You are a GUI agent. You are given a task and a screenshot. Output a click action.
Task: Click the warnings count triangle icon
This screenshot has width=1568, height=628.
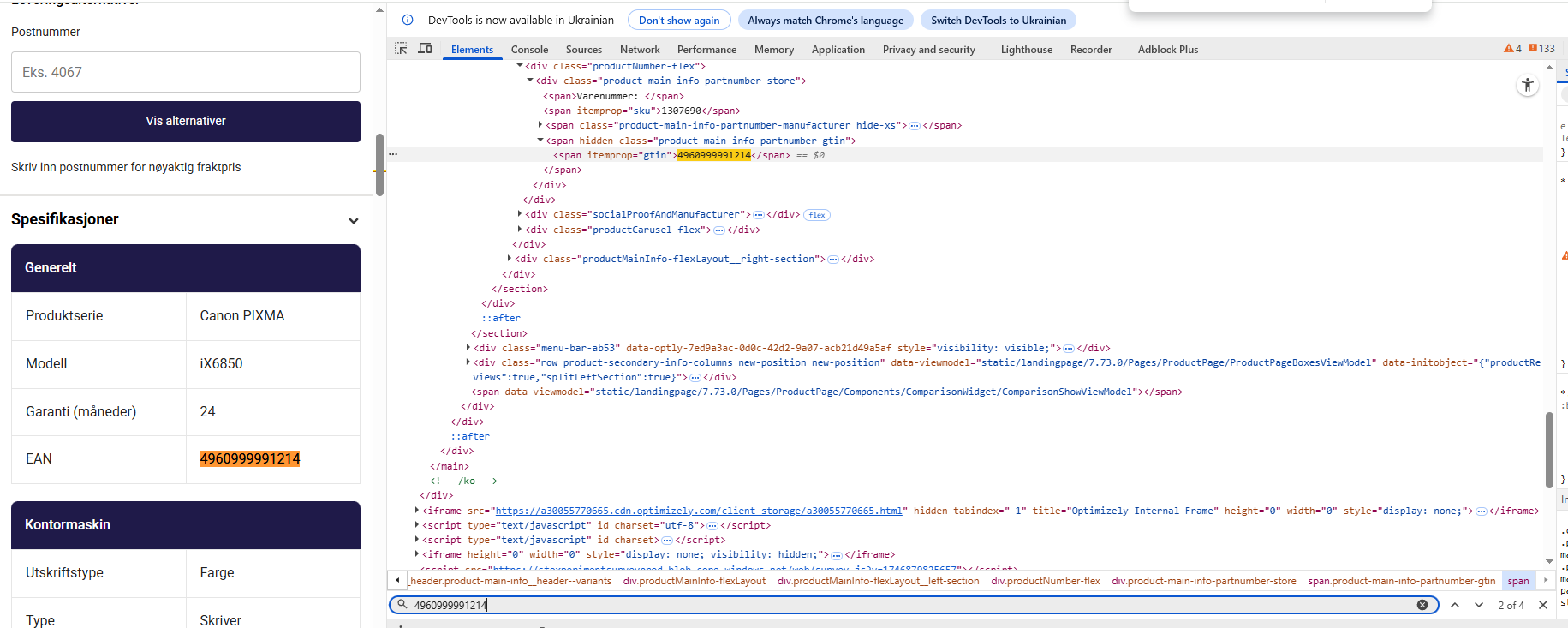1509,49
